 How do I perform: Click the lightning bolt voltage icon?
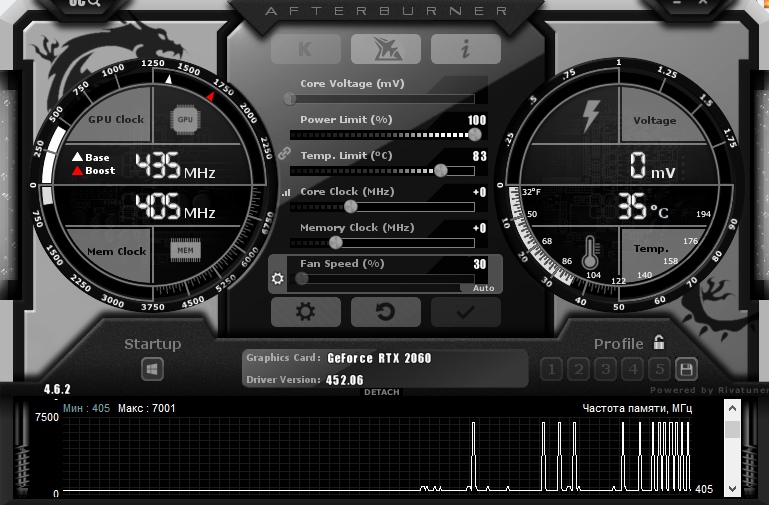pos(590,116)
